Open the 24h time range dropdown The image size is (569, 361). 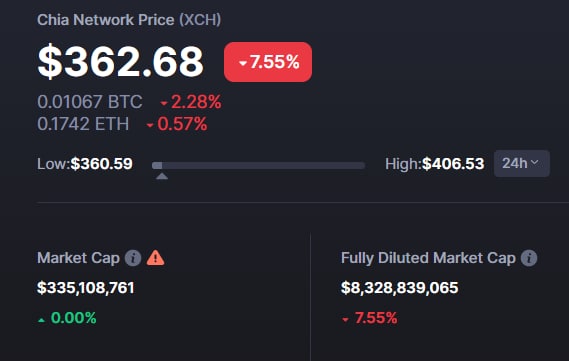521,164
